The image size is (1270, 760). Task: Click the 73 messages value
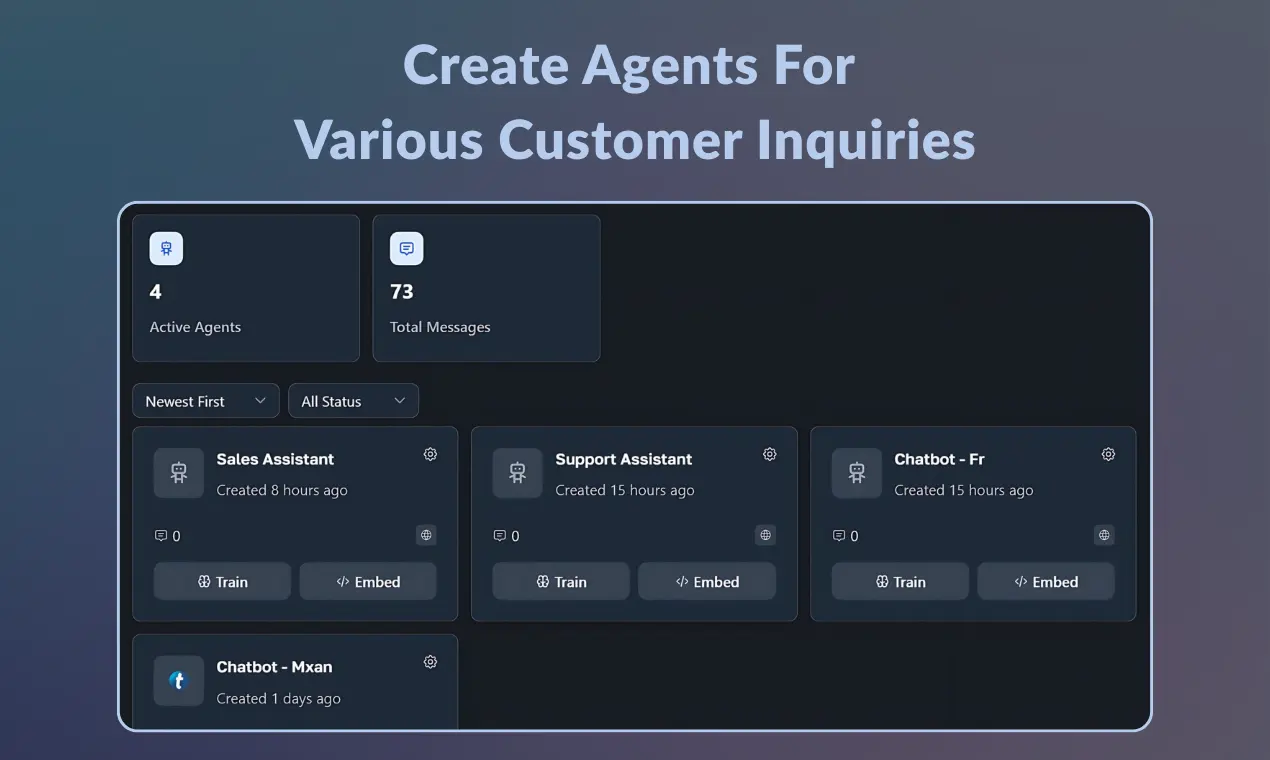click(x=402, y=292)
